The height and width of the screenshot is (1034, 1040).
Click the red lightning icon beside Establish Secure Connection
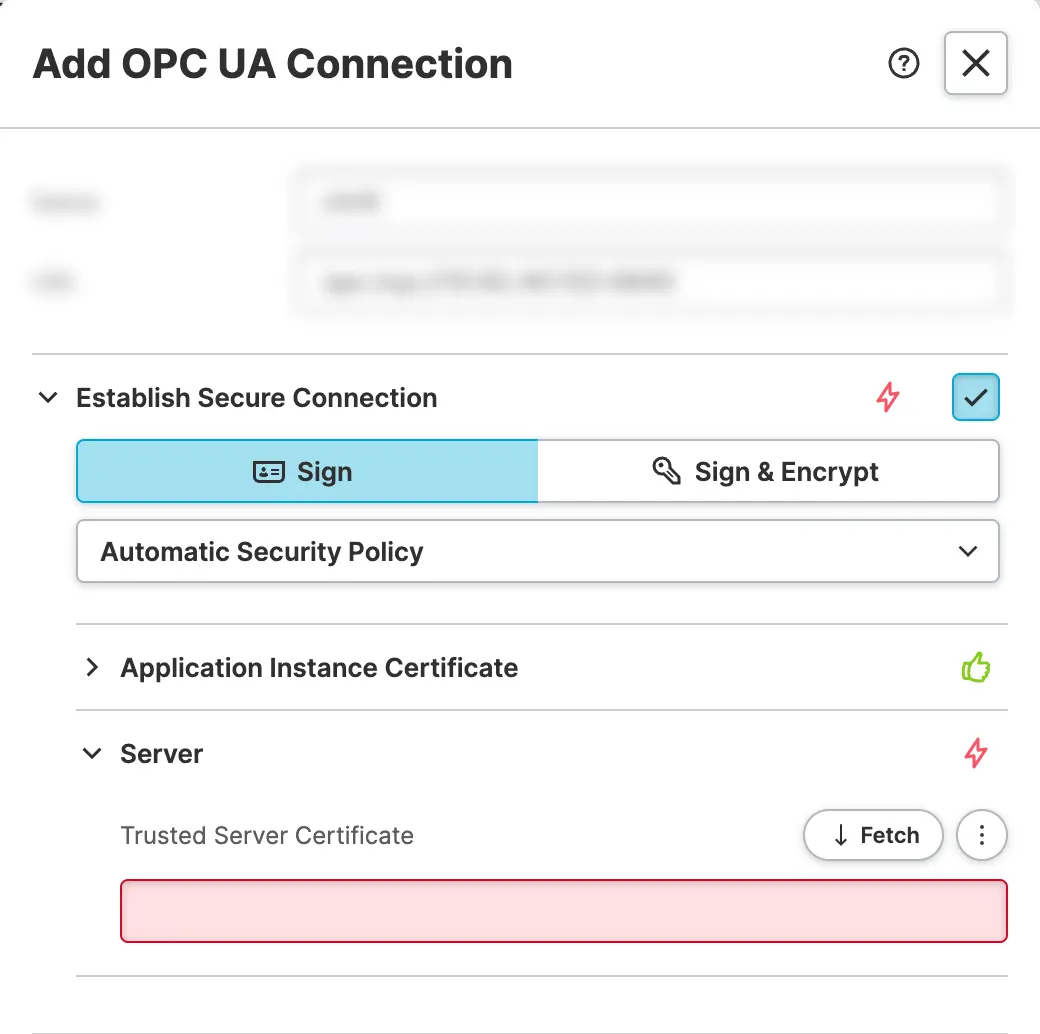[x=888, y=398]
